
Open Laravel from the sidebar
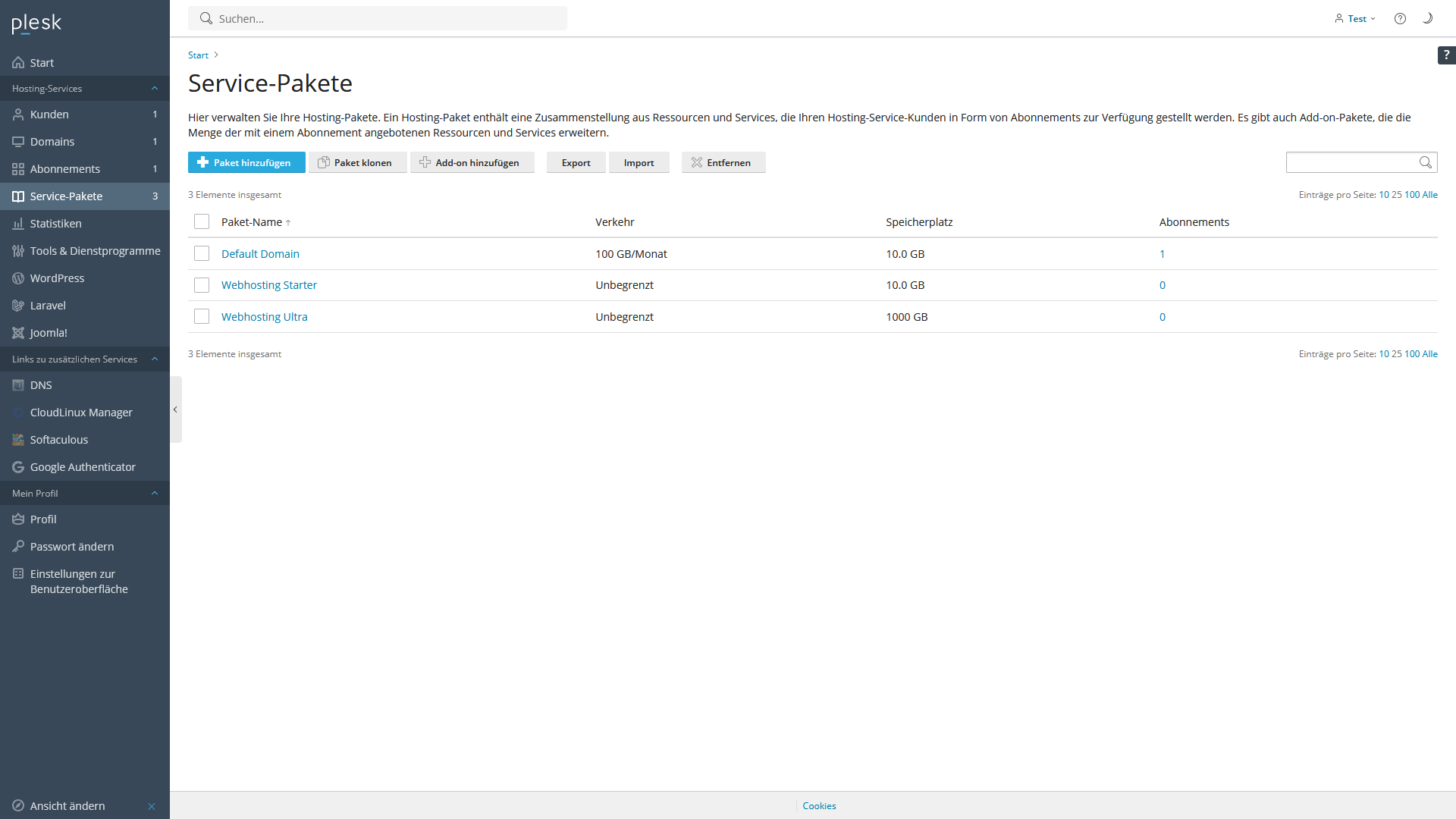click(x=48, y=306)
